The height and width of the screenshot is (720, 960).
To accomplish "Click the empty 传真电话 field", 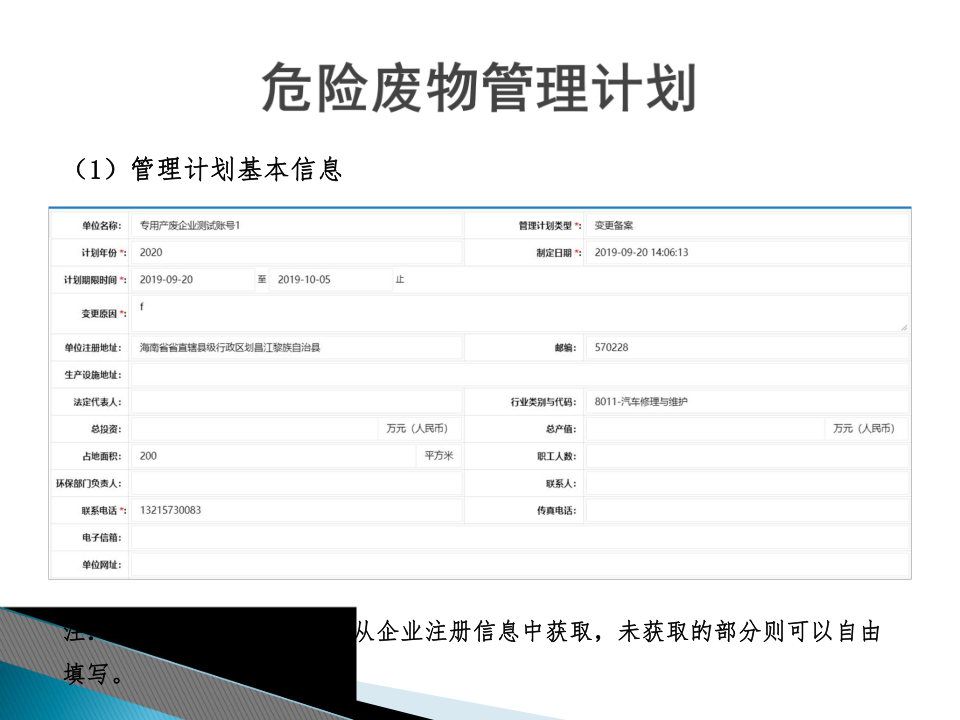I will 746,510.
